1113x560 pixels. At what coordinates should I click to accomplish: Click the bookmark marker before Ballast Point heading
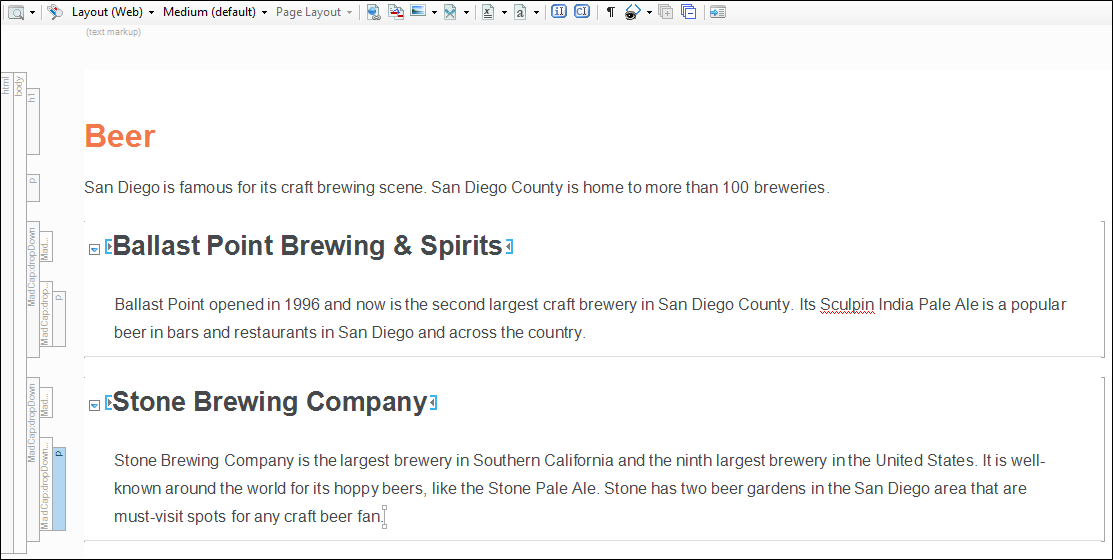coord(109,246)
